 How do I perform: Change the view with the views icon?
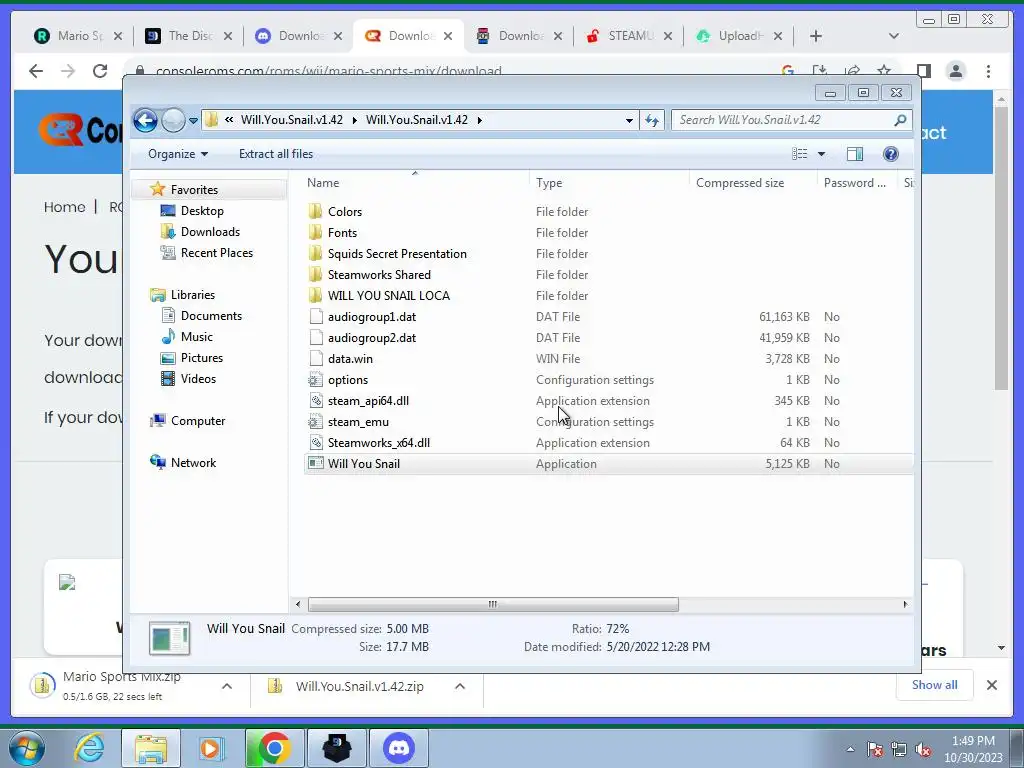click(x=799, y=154)
